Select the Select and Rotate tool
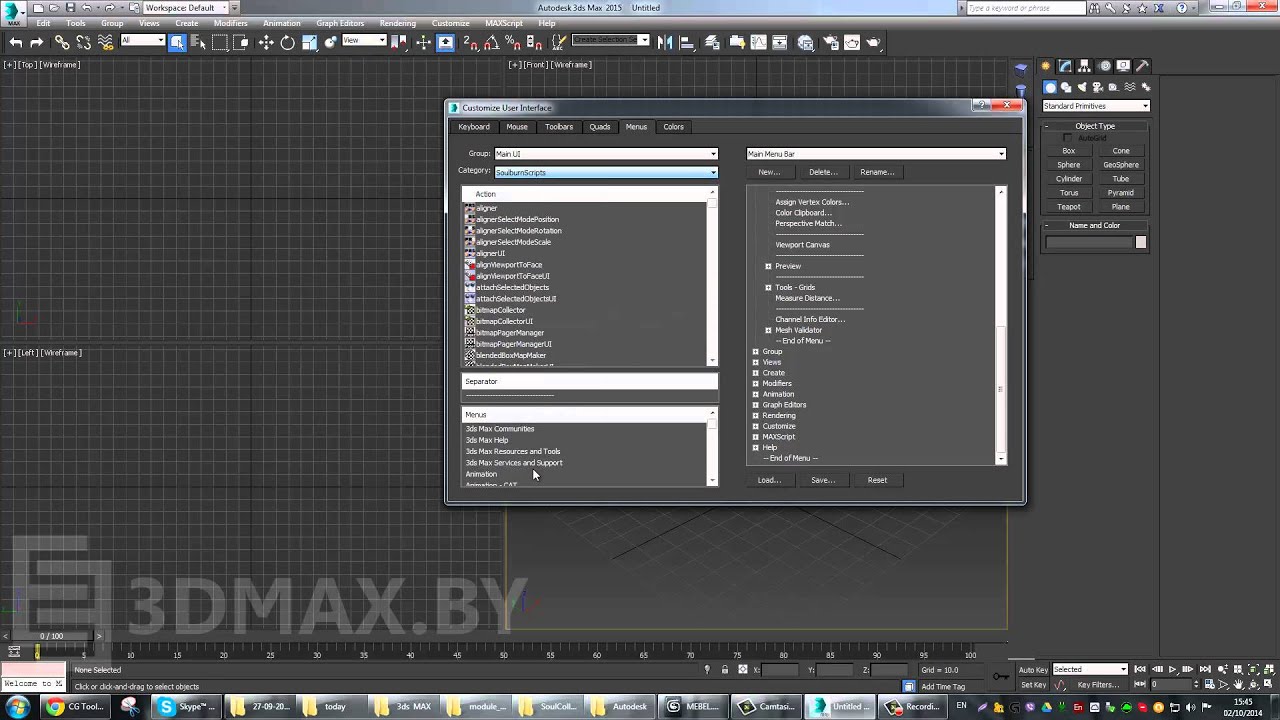The image size is (1280, 720). point(288,42)
